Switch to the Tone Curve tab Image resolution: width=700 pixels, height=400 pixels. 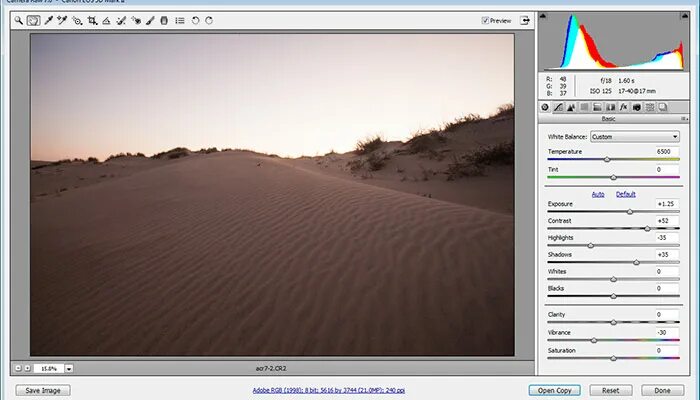[x=558, y=107]
